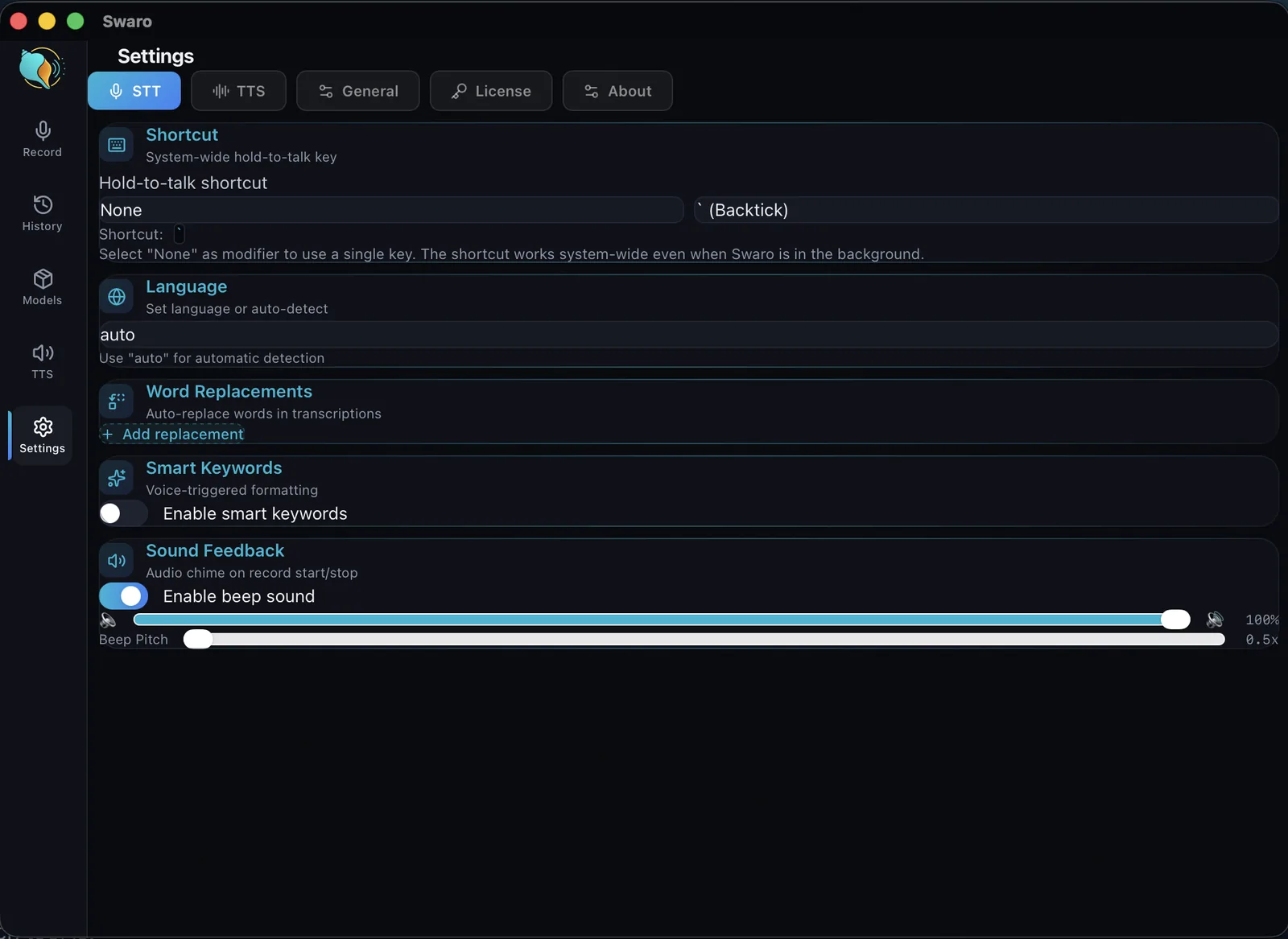Viewport: 1288px width, 939px height.
Task: Click the keyboard icon beside Shortcut
Action: 117,145
